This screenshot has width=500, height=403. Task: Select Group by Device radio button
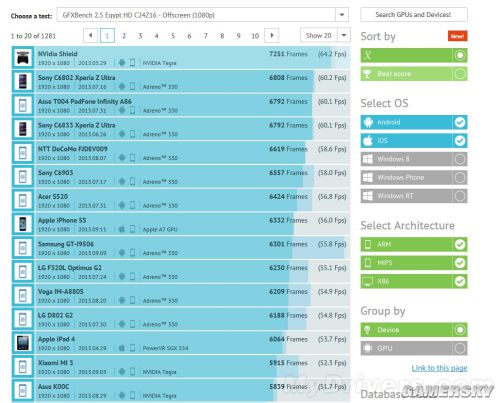460,330
